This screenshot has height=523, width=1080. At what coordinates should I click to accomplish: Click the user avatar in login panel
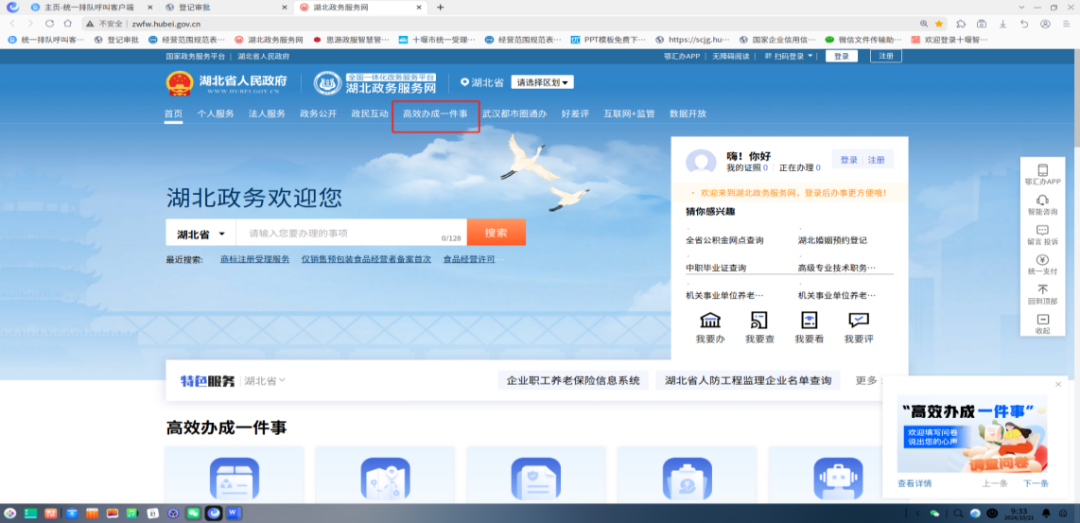click(x=701, y=162)
